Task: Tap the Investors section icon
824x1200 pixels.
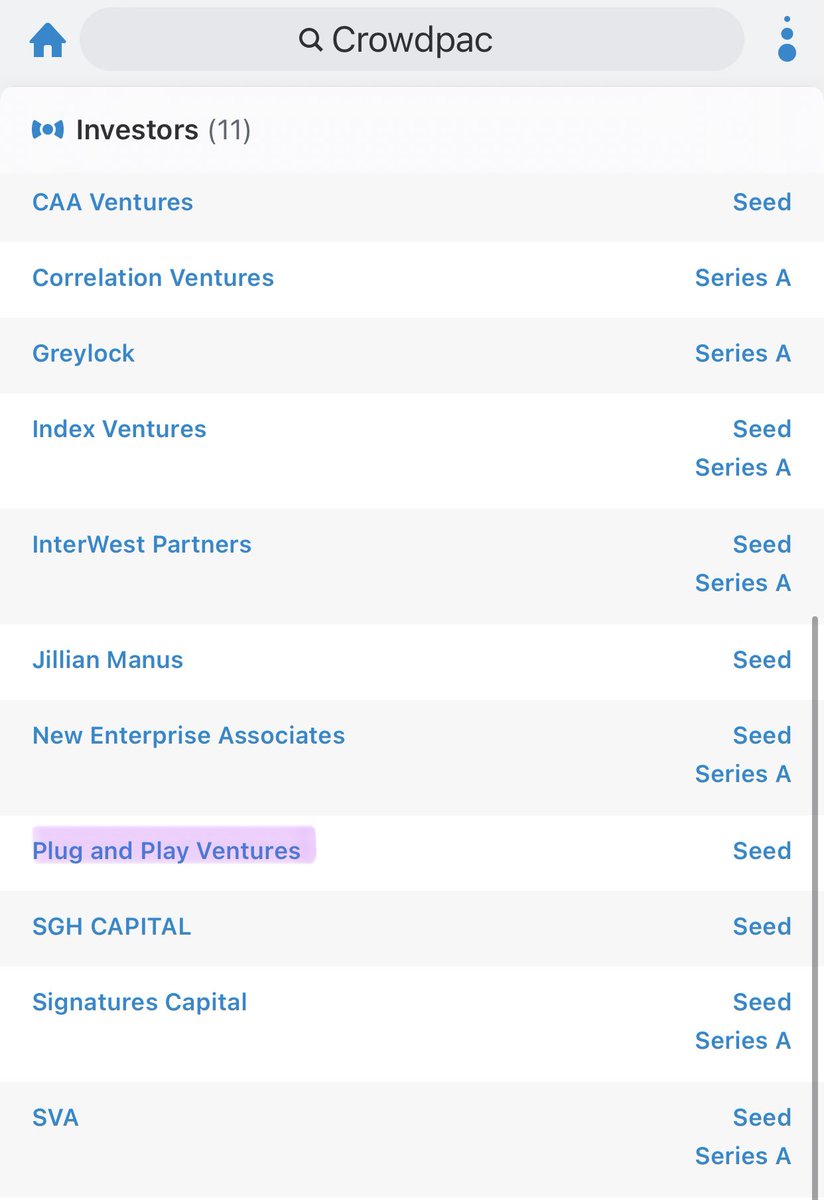Action: tap(47, 130)
